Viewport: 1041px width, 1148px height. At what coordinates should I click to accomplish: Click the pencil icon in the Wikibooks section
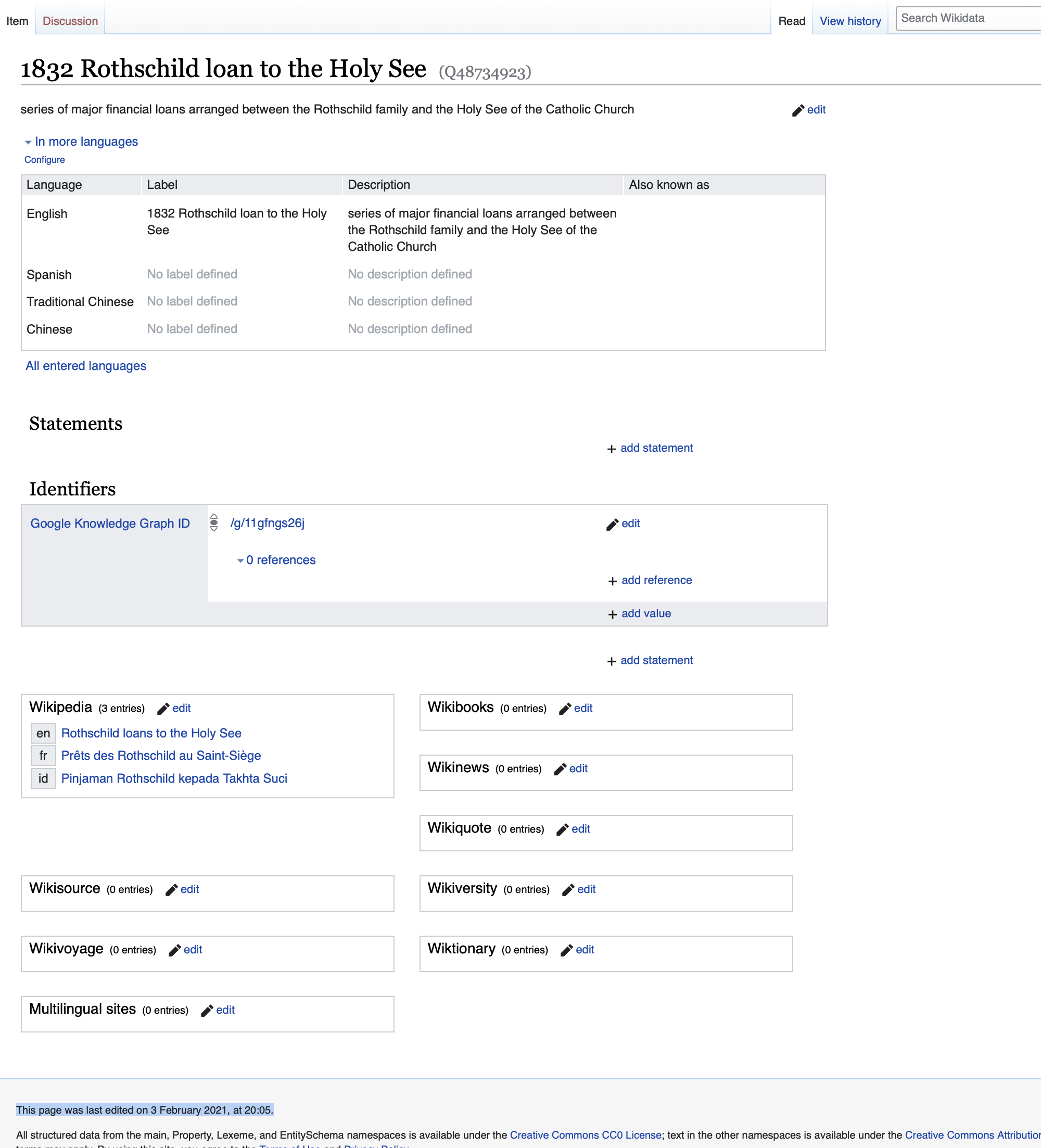(x=564, y=709)
